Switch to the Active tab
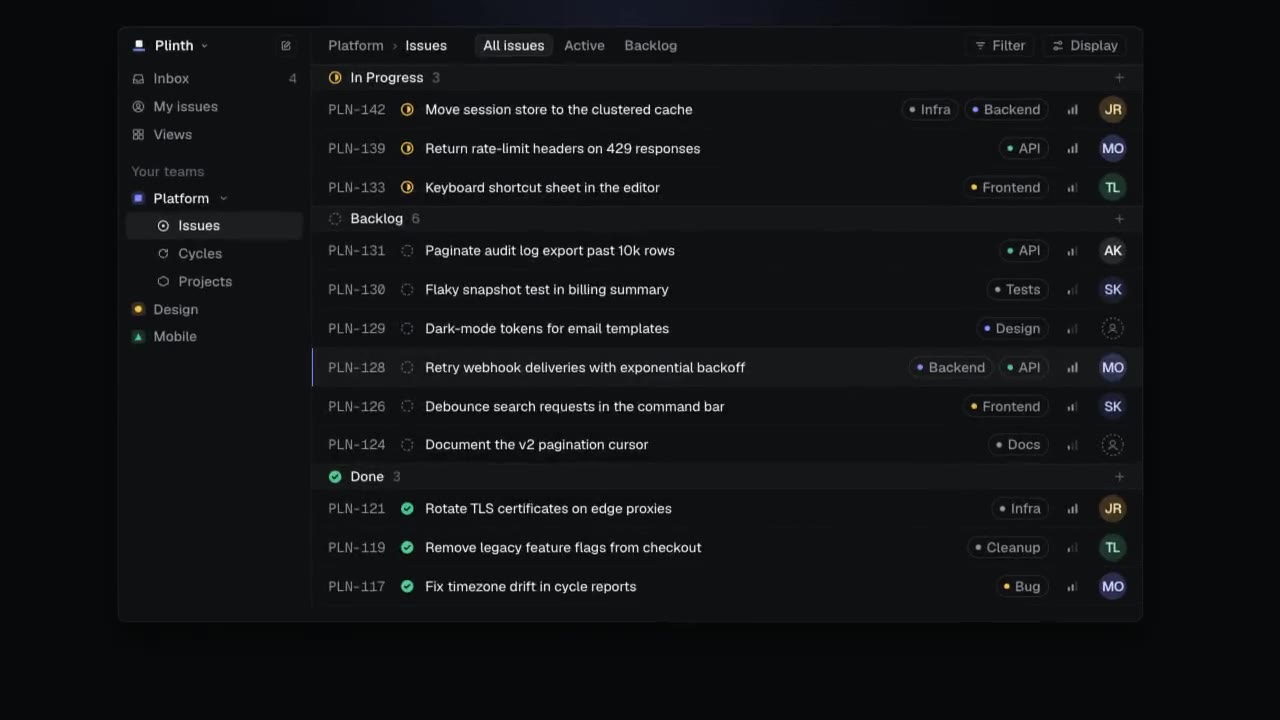The width and height of the screenshot is (1280, 720). (x=584, y=46)
